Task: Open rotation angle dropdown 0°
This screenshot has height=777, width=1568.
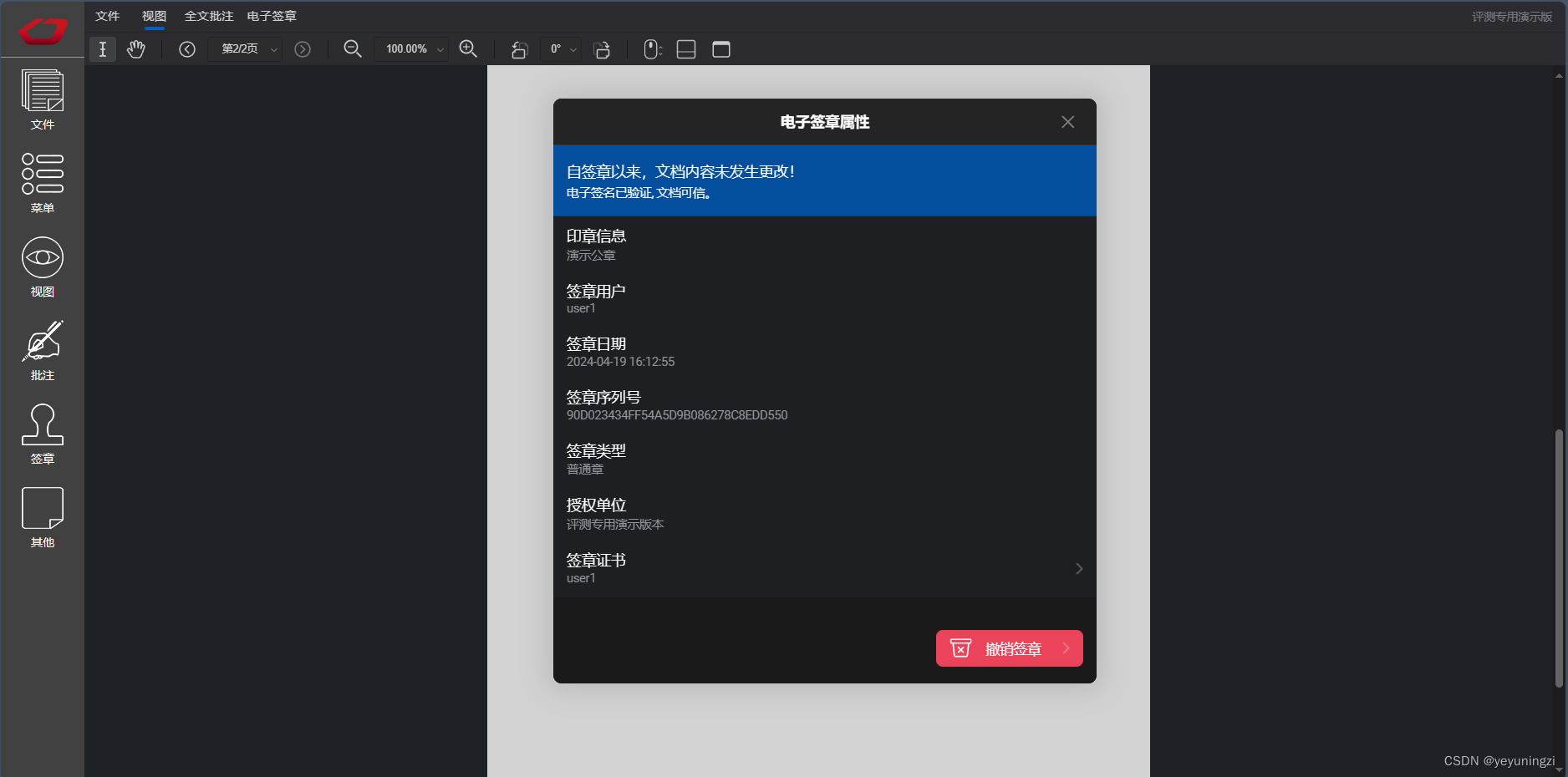Action: pyautogui.click(x=561, y=49)
